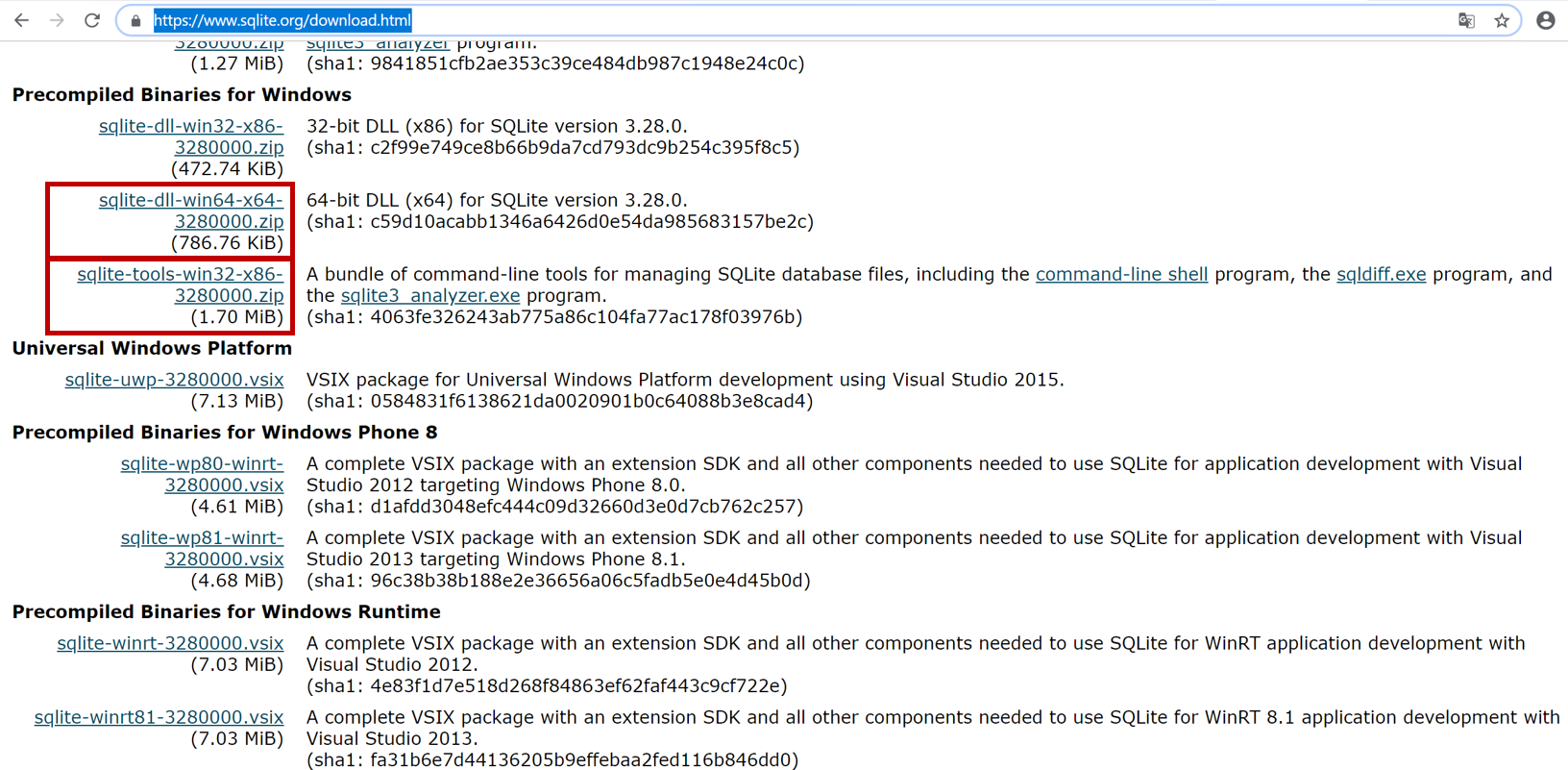Go forward with the browser arrow
The height and width of the screenshot is (770, 1568).
[x=57, y=20]
